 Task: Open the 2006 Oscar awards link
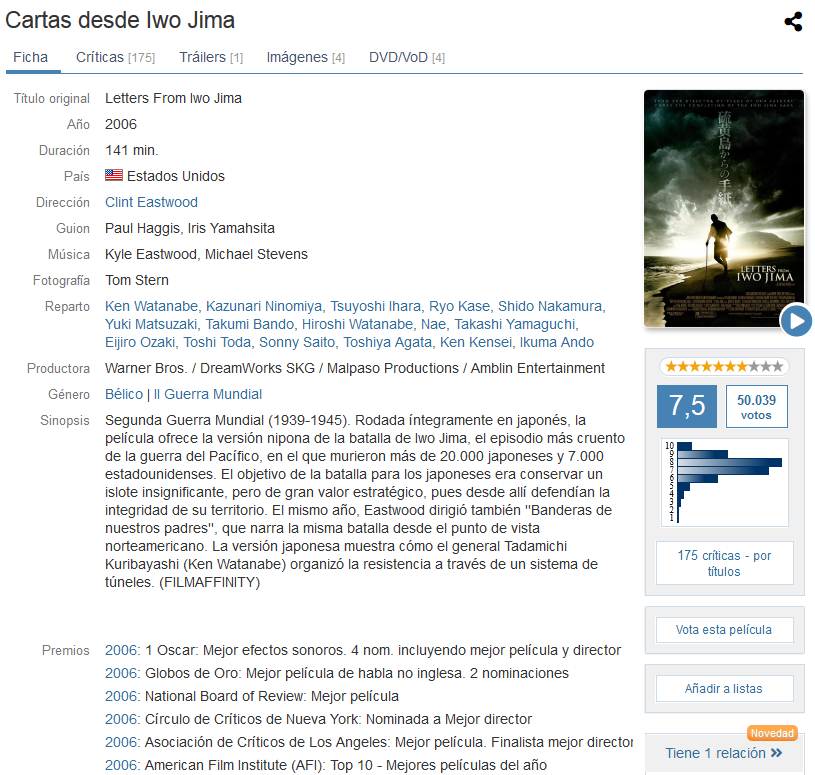click(x=122, y=650)
